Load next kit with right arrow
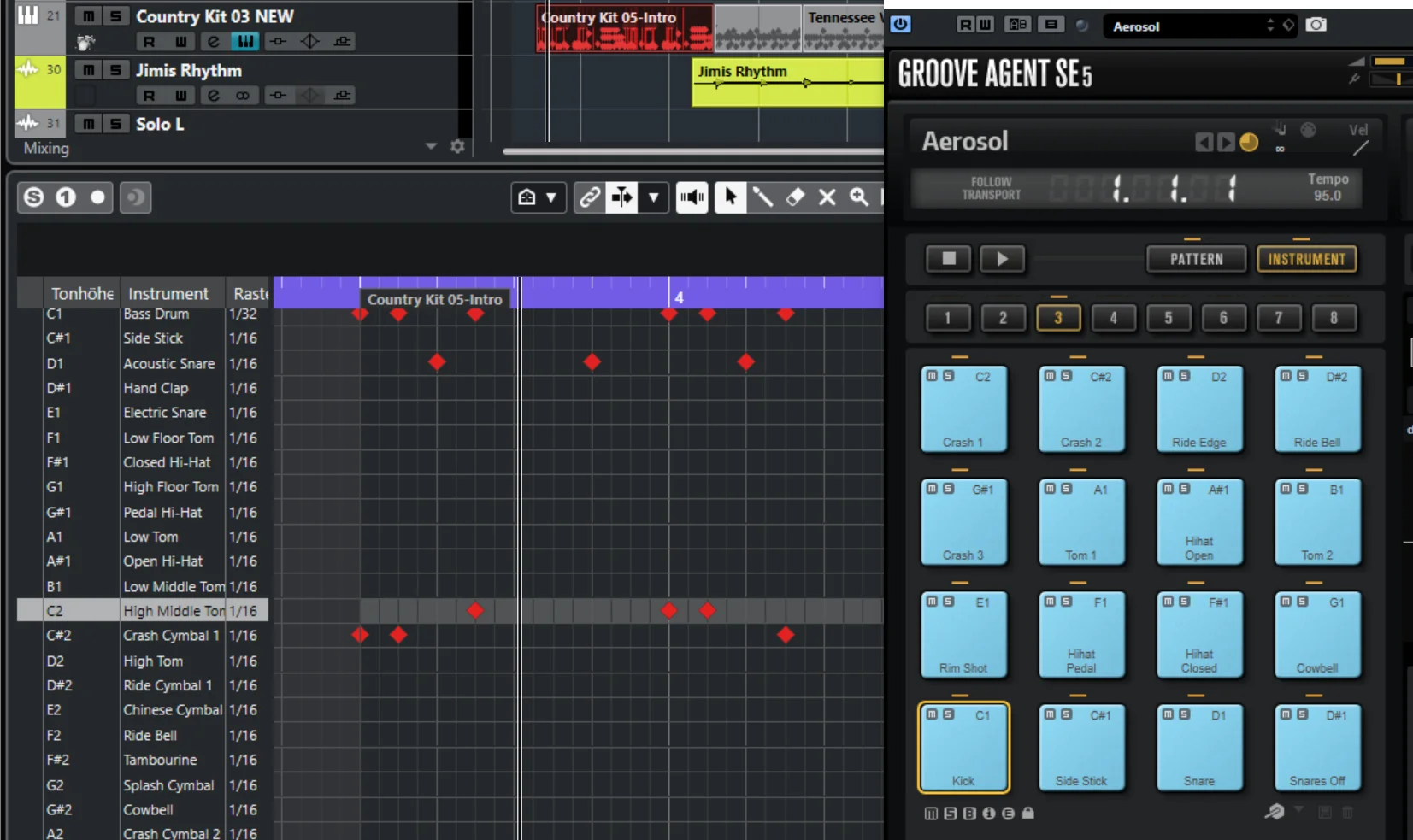The width and height of the screenshot is (1413, 840). coord(1226,142)
